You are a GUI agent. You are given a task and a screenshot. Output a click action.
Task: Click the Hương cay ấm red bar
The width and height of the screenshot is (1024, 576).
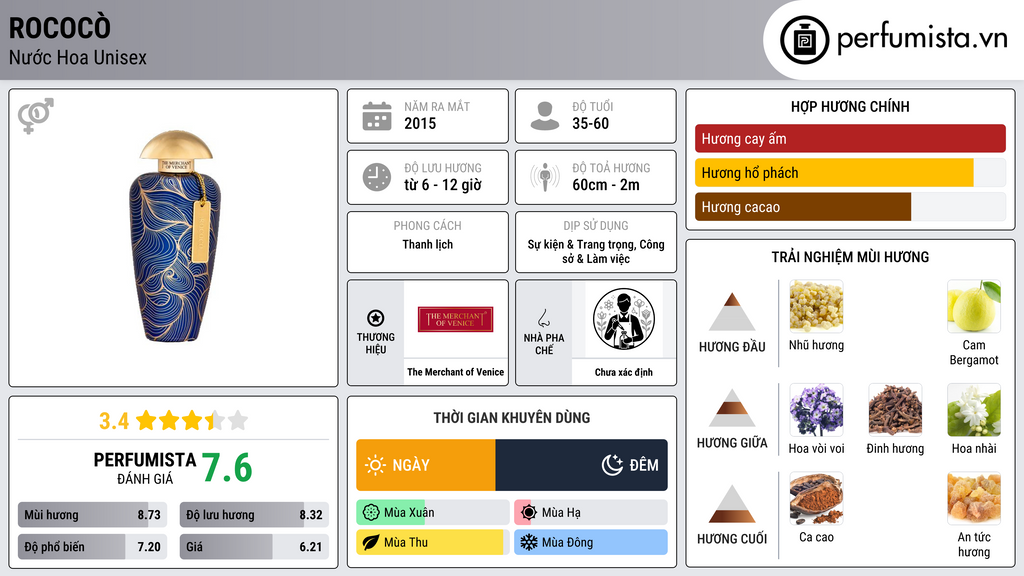coord(850,138)
